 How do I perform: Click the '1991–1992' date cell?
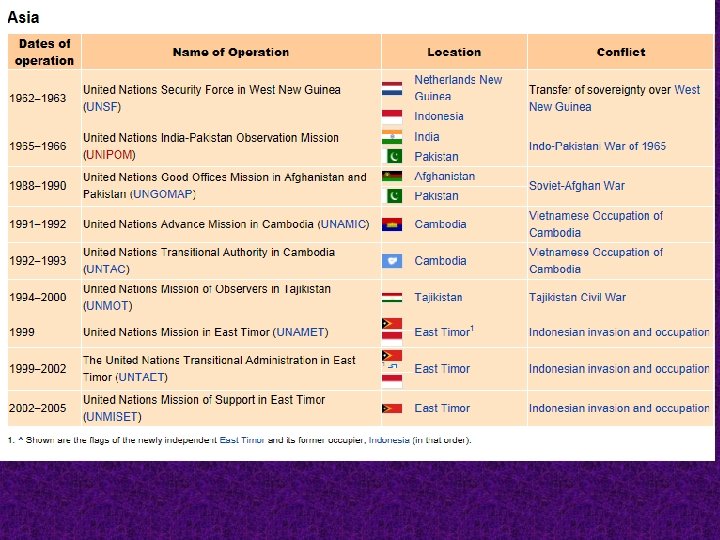pos(38,225)
